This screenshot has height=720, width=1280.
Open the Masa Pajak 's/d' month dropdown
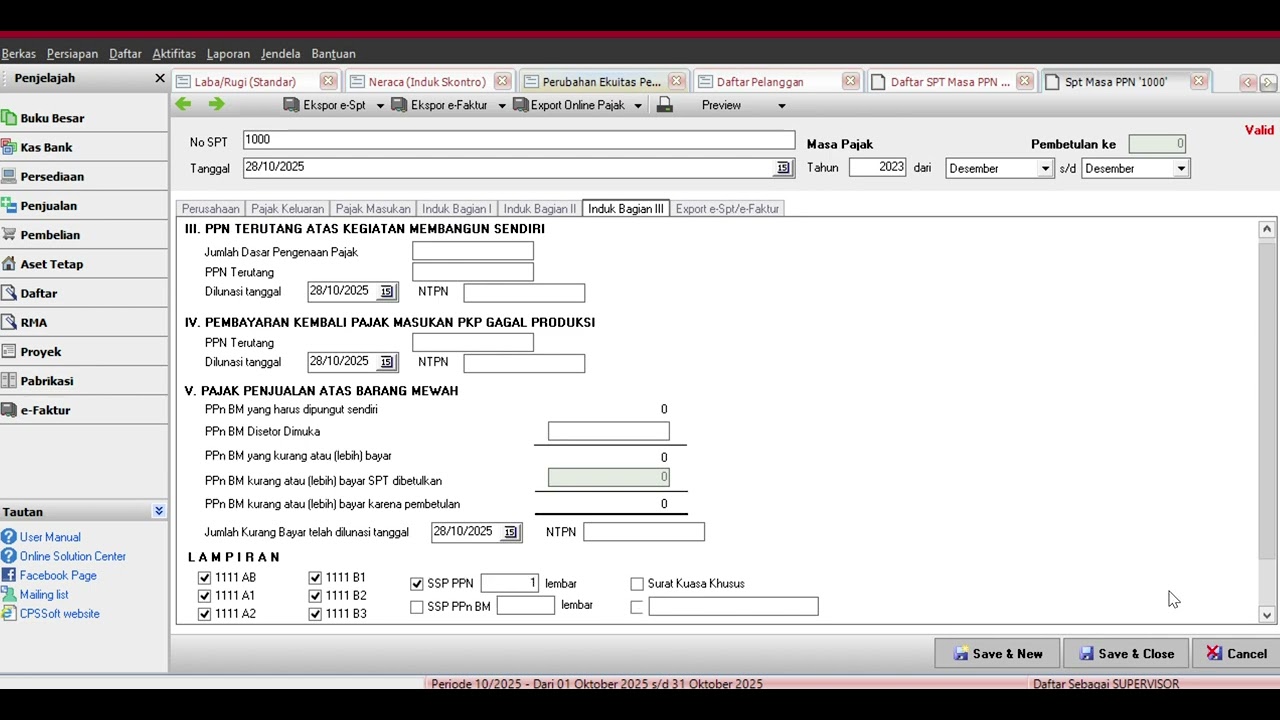pos(1181,169)
